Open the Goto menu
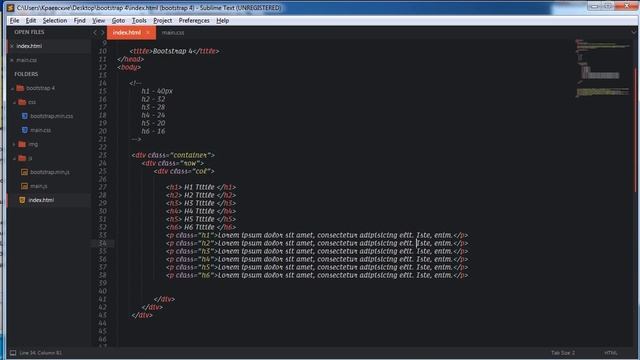 coord(118,20)
